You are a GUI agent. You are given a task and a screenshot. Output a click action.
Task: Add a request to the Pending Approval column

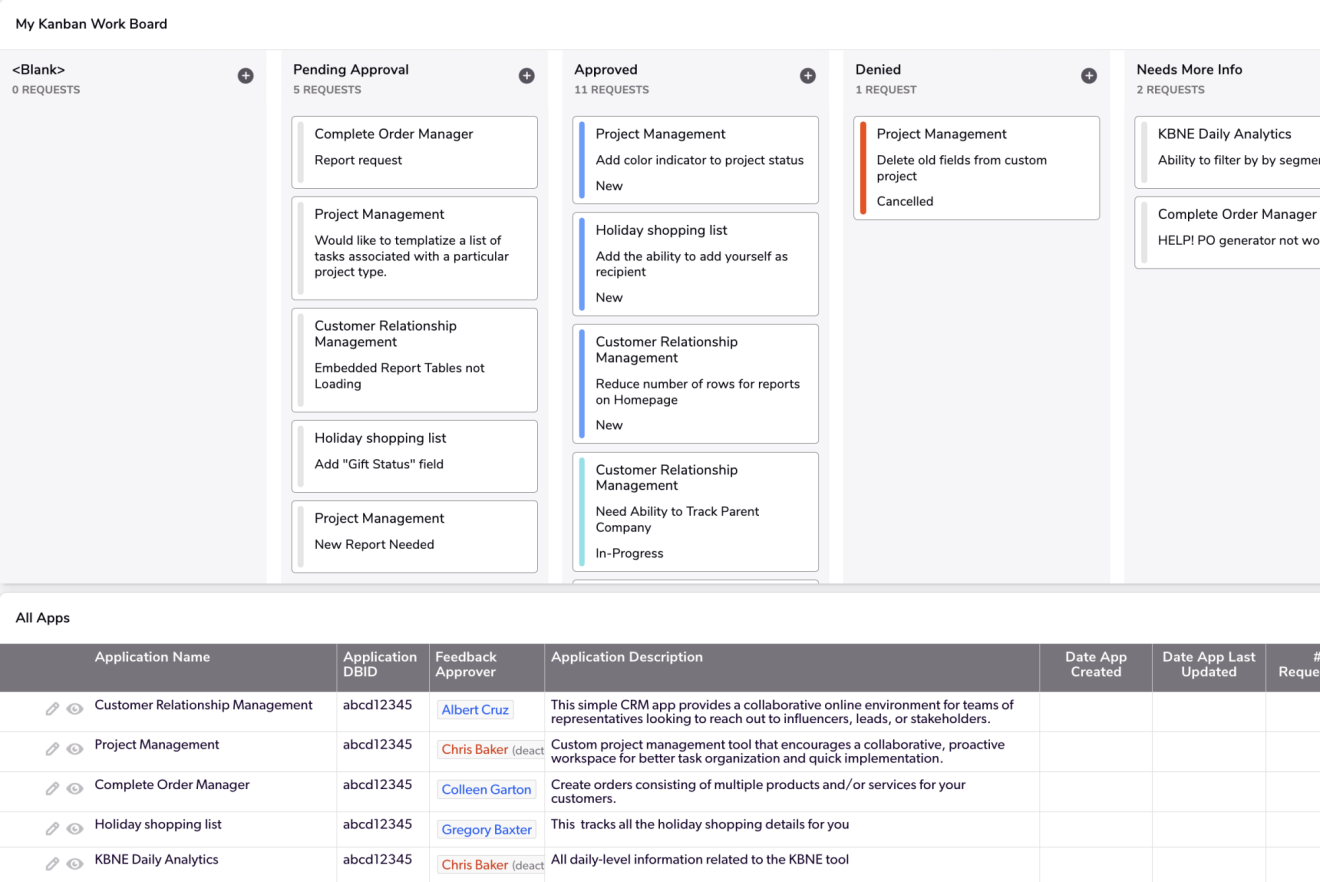tap(526, 76)
